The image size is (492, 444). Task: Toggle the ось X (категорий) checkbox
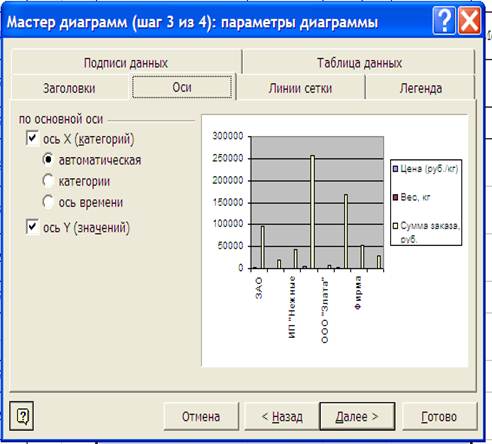pyautogui.click(x=32, y=138)
